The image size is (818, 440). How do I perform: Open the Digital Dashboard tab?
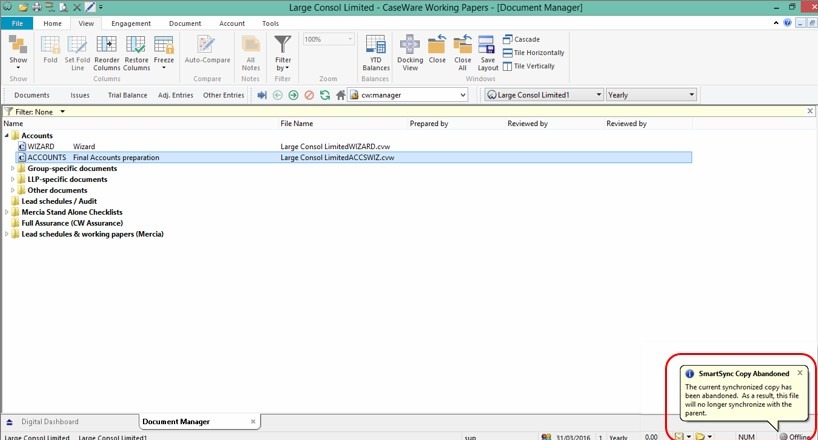coord(50,422)
